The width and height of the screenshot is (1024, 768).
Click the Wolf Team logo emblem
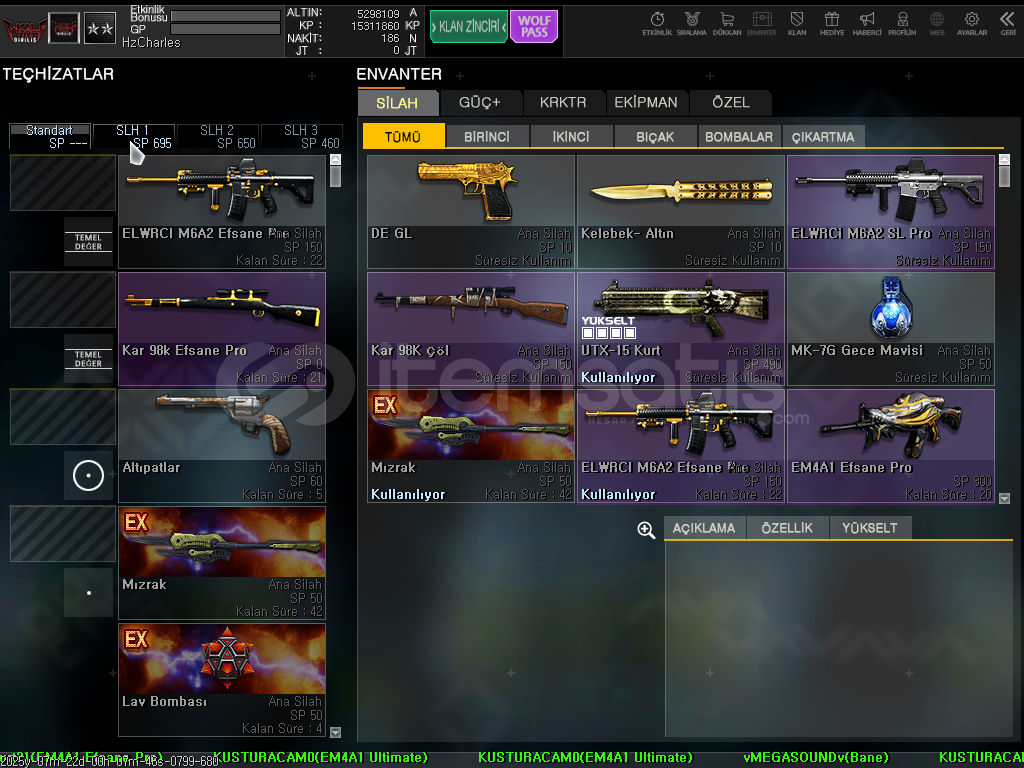24,29
